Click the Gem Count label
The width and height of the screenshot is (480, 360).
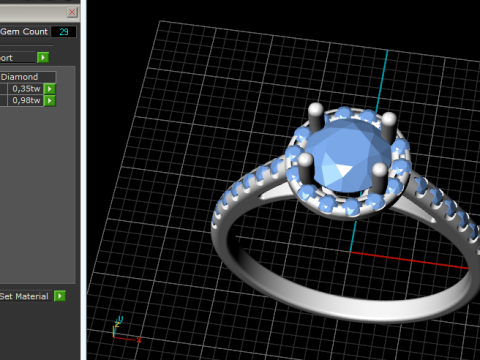tap(24, 32)
